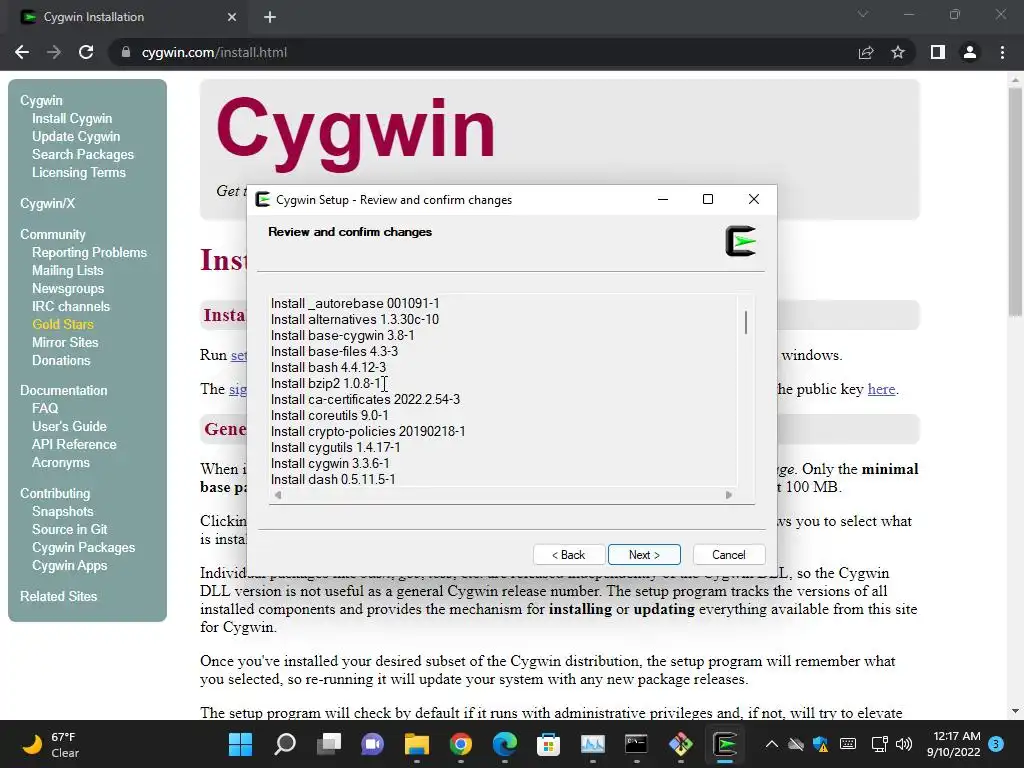
Task: Select 'Install base-files 4.3-3' line
Action: (334, 351)
